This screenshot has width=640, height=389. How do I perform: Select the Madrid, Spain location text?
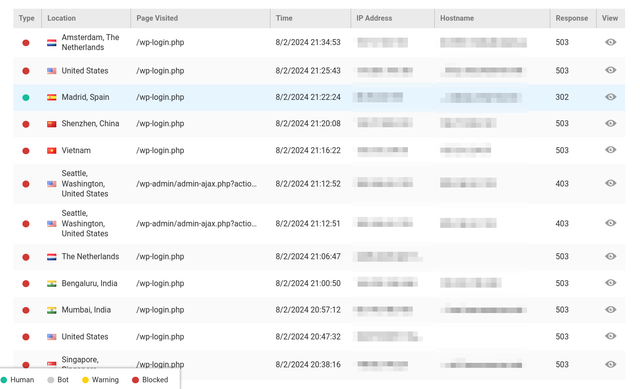tap(85, 97)
